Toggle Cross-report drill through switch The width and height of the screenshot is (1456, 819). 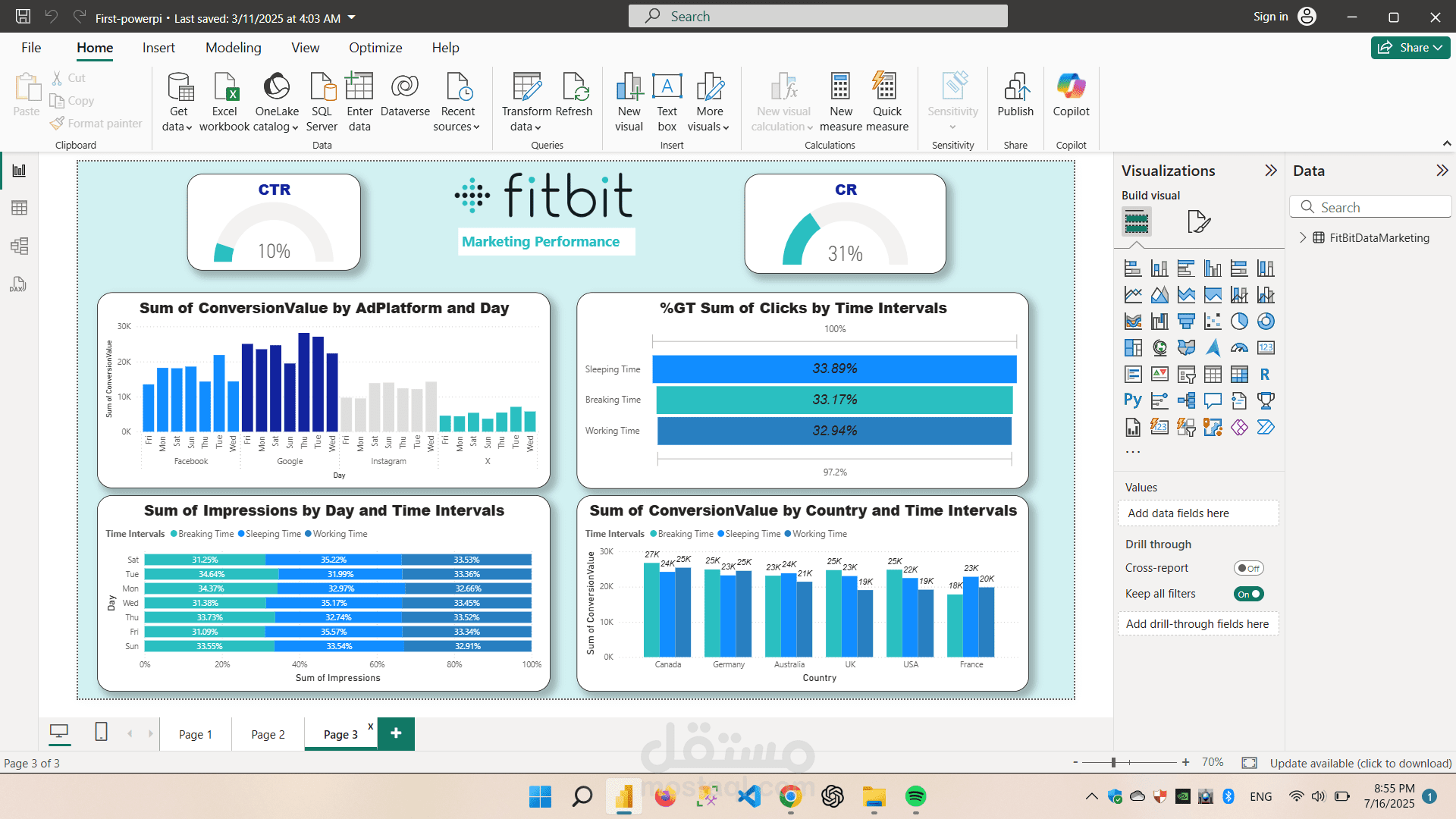(1248, 568)
